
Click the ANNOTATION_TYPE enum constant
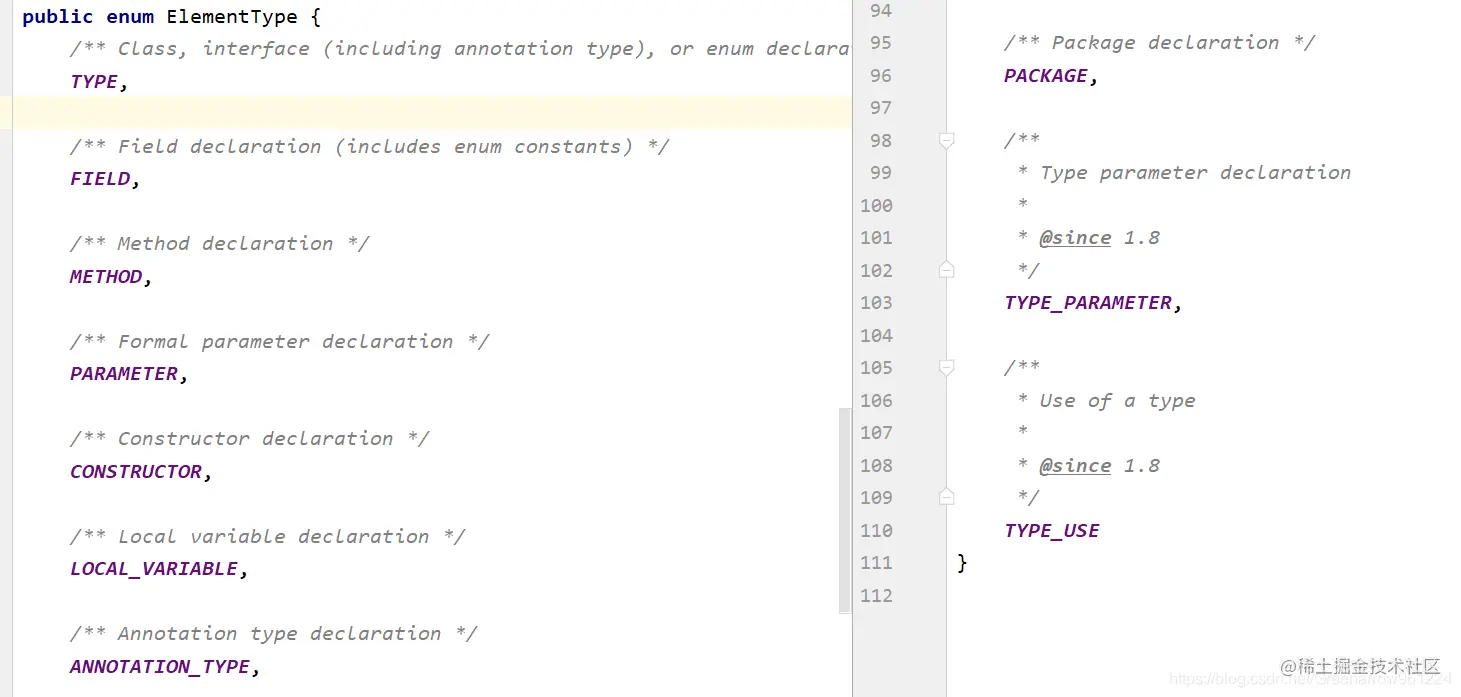coord(160,667)
